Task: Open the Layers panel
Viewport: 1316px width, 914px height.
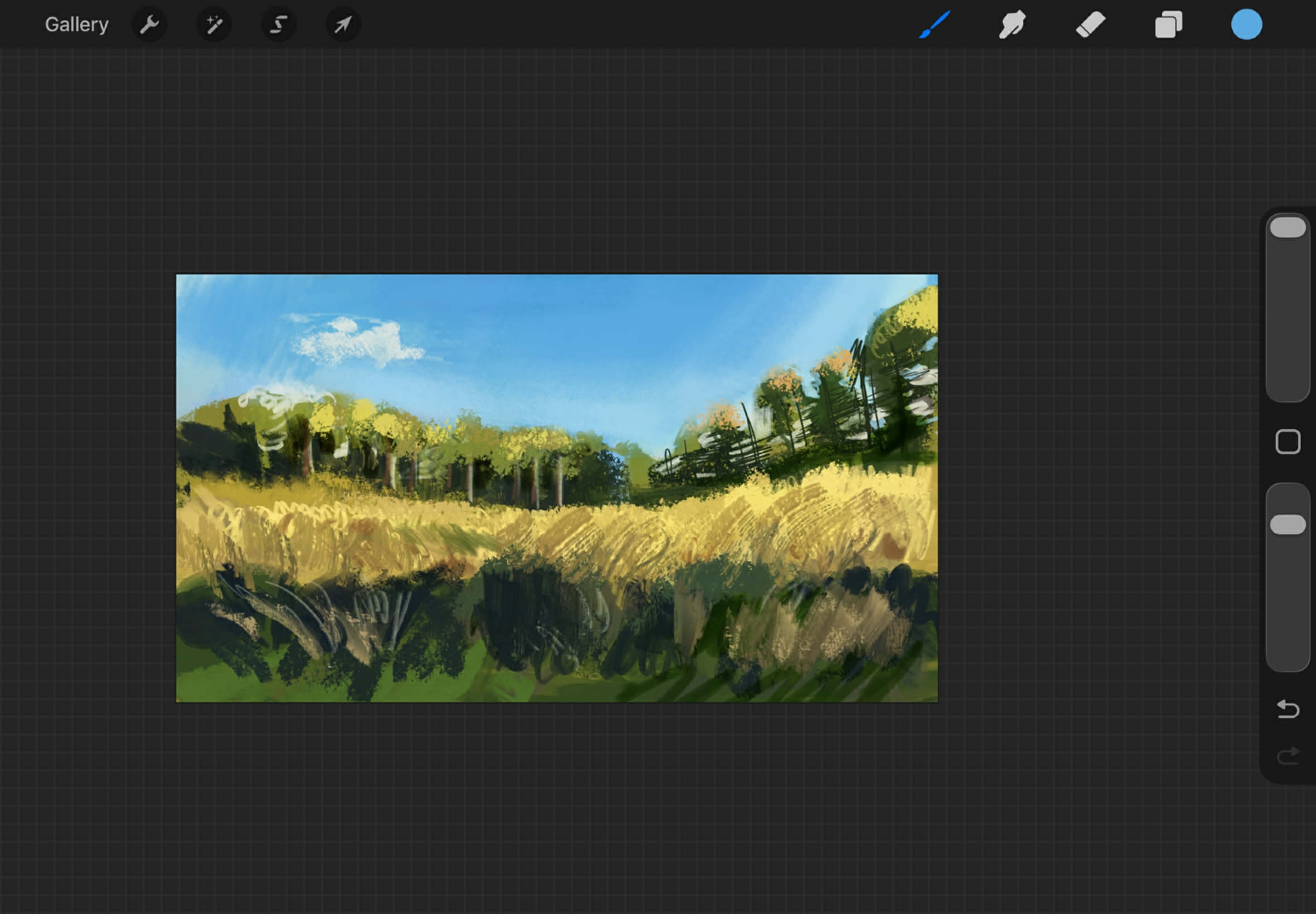Action: coord(1169,25)
